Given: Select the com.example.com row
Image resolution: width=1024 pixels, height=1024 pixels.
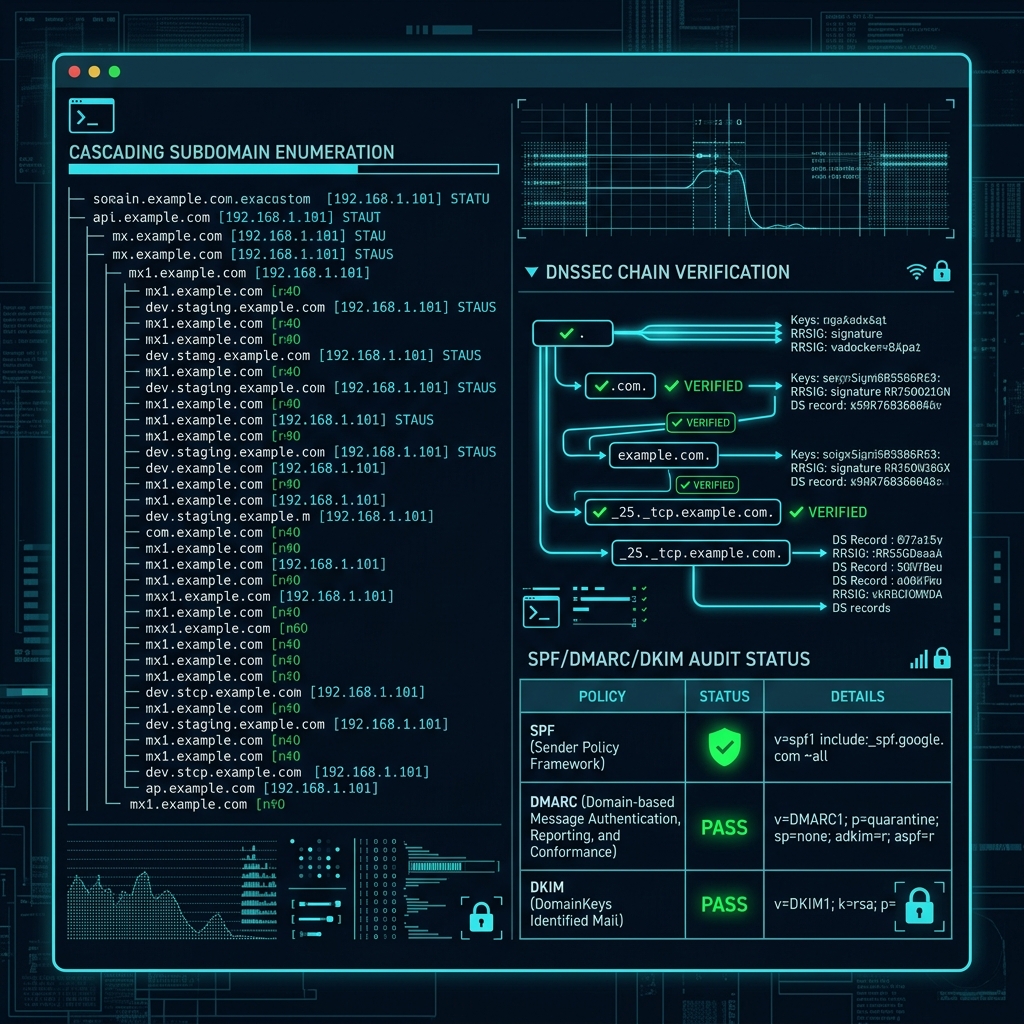Looking at the screenshot, I should click(223, 532).
